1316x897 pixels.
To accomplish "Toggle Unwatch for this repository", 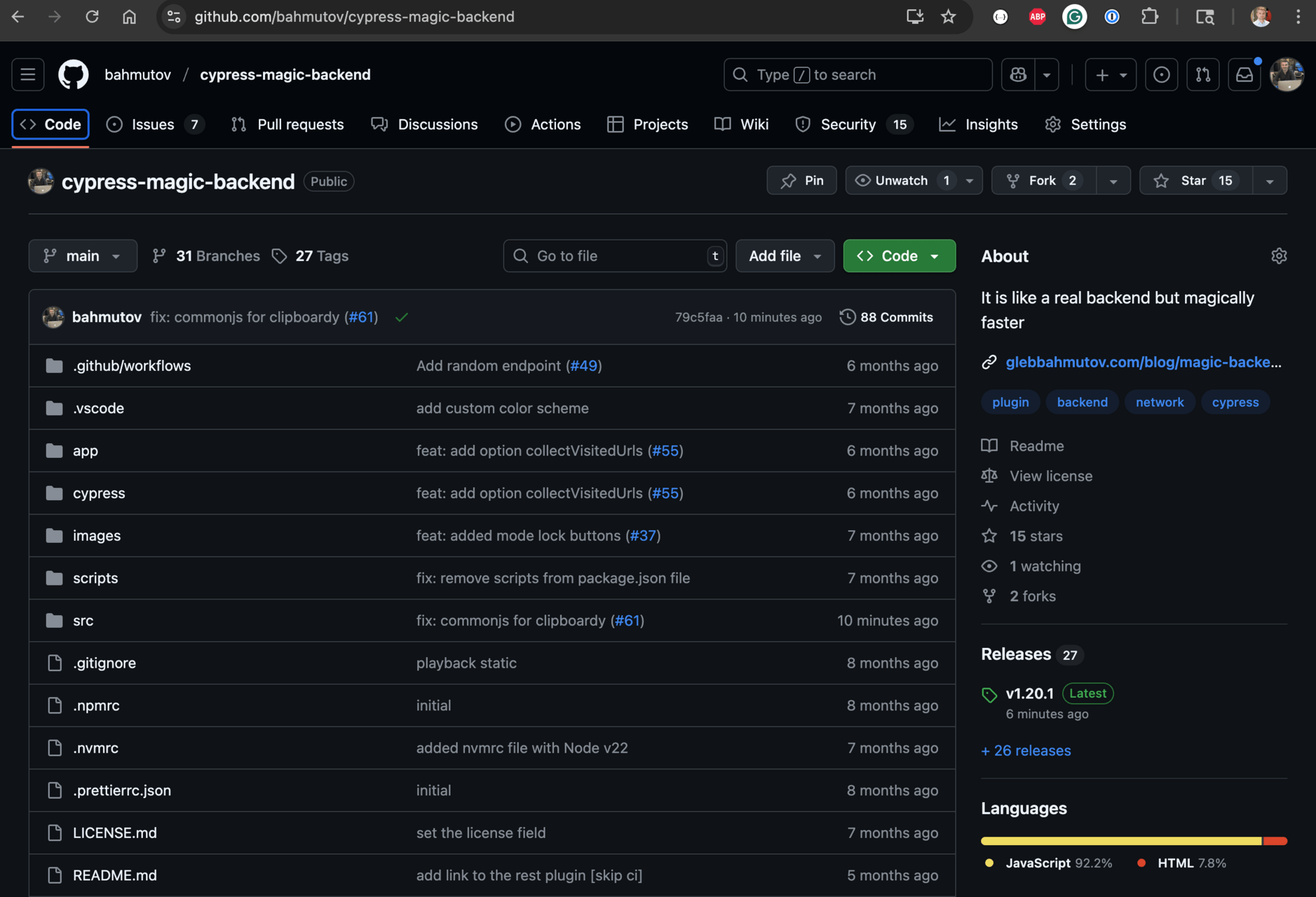I will [x=901, y=181].
